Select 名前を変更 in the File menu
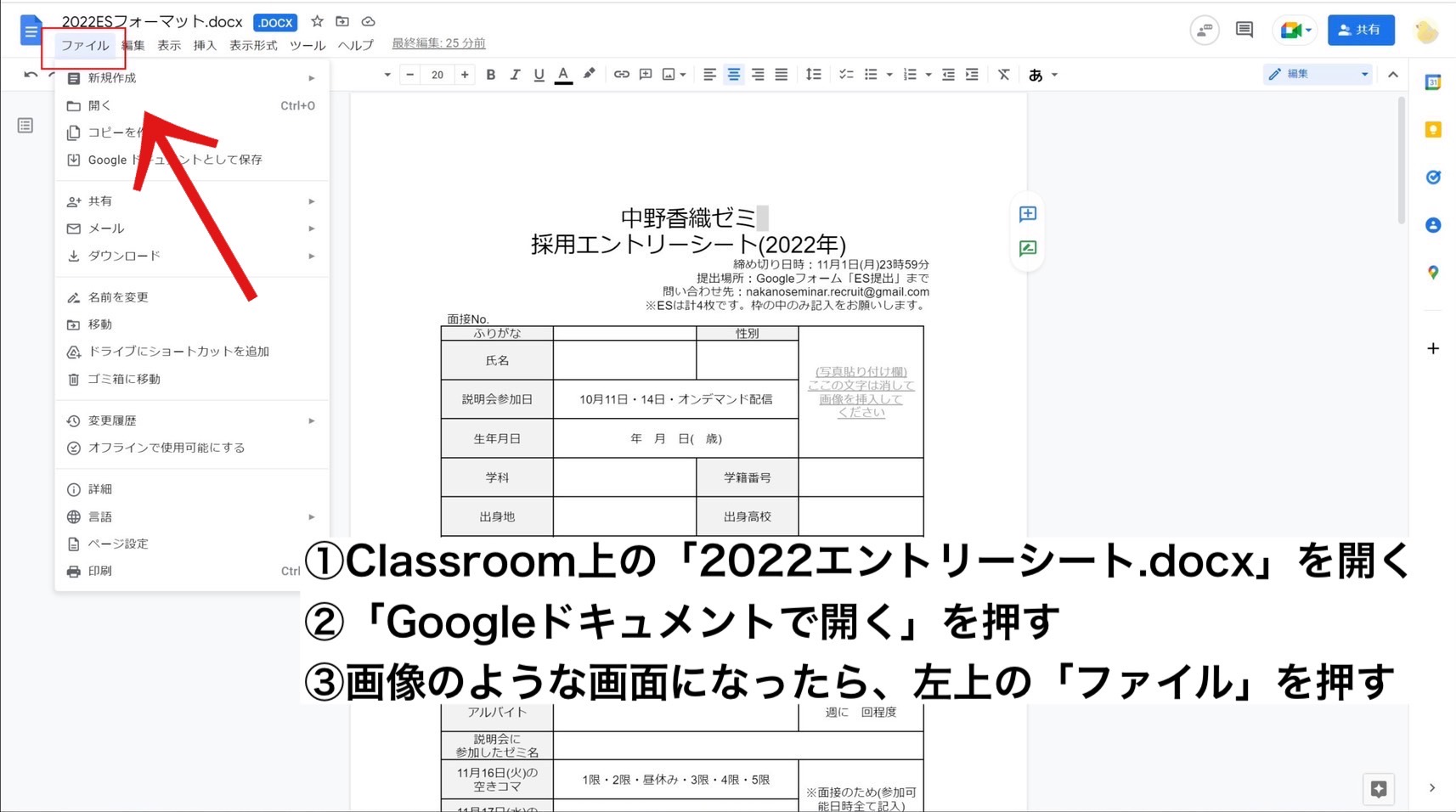Screen dimensions: 1456x812 pos(192,297)
